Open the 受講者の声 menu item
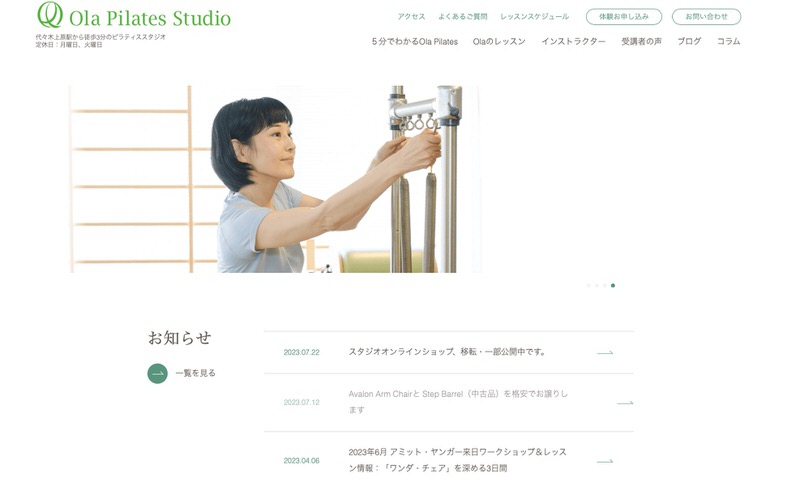The image size is (800, 486). pyautogui.click(x=641, y=41)
